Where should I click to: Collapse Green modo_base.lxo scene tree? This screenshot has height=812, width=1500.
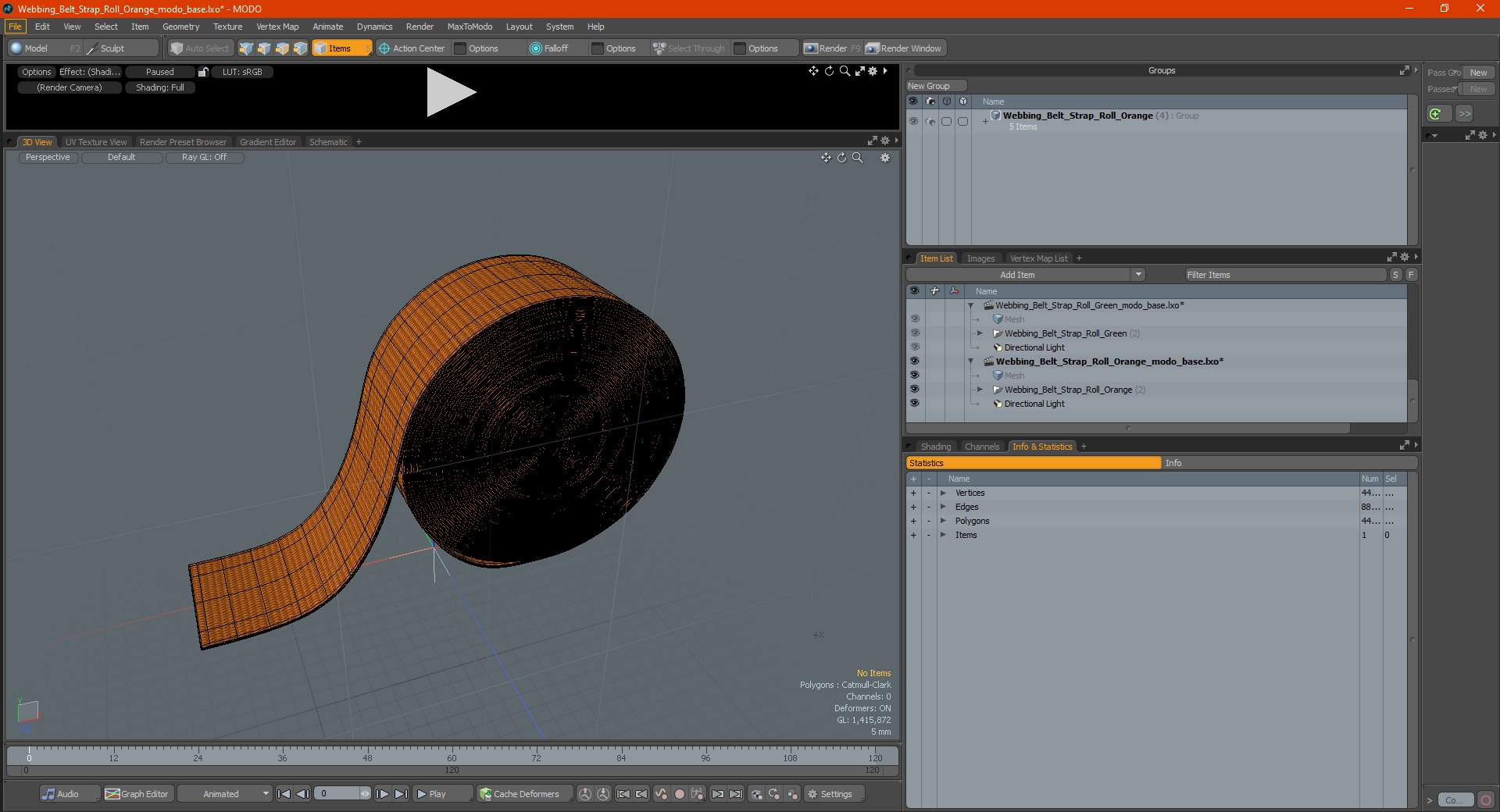point(971,305)
